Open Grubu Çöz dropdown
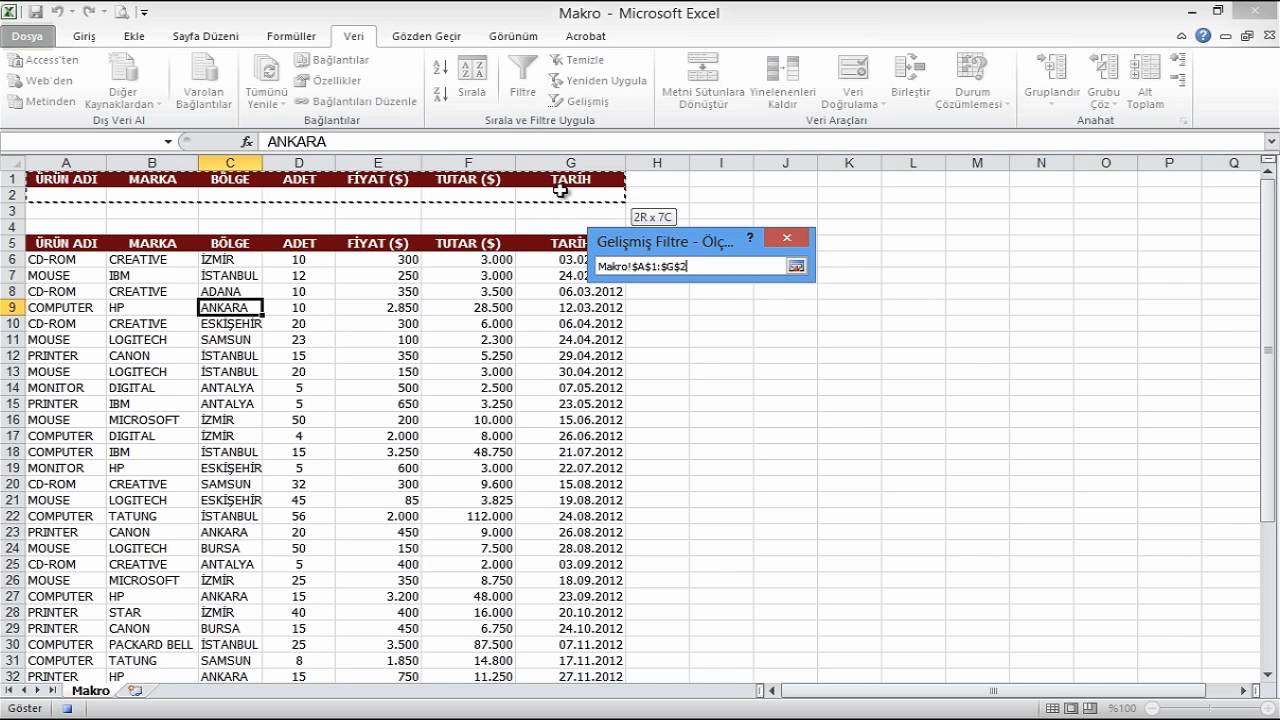The height and width of the screenshot is (720, 1280). click(1104, 82)
